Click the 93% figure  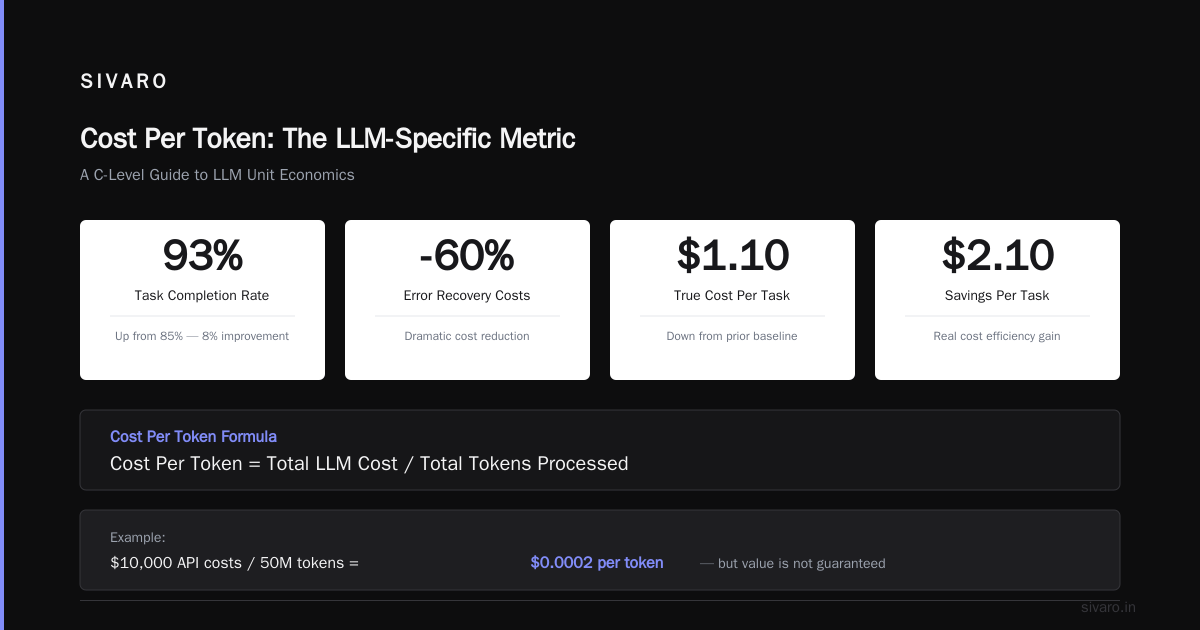click(202, 256)
